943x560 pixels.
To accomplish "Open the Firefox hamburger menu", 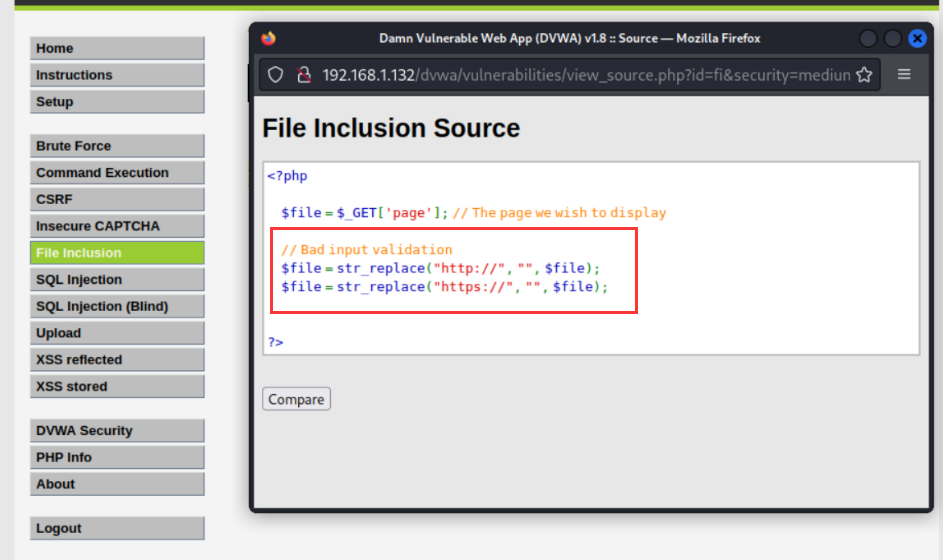I will [x=904, y=75].
